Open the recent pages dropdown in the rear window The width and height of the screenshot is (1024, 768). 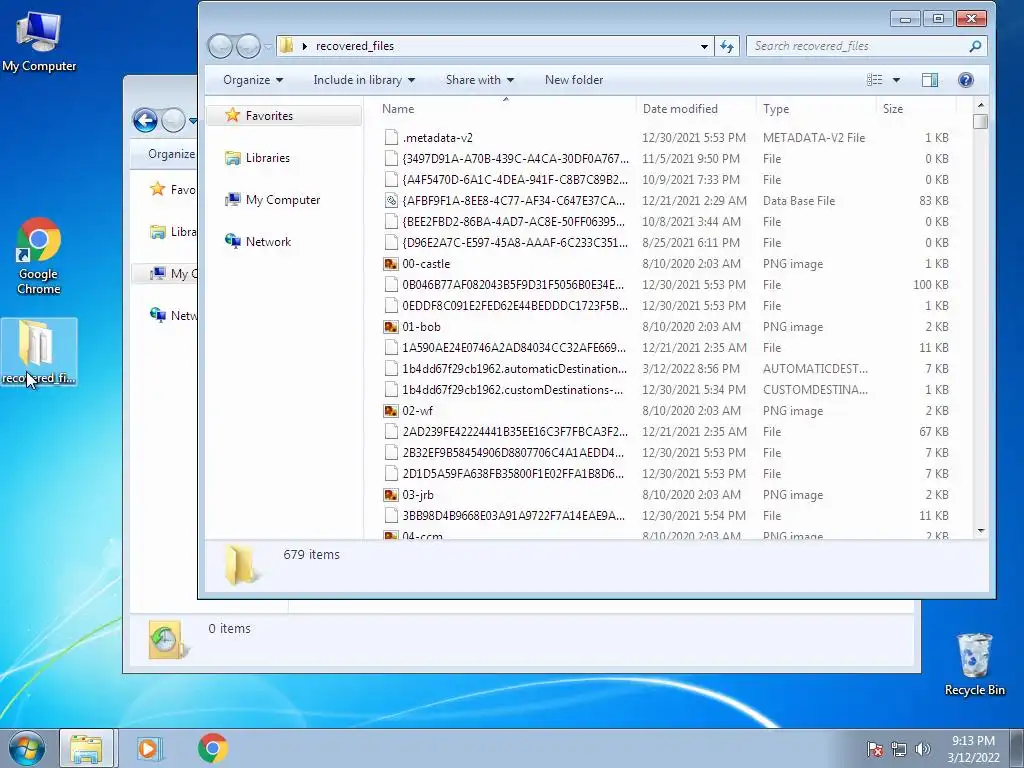(193, 121)
